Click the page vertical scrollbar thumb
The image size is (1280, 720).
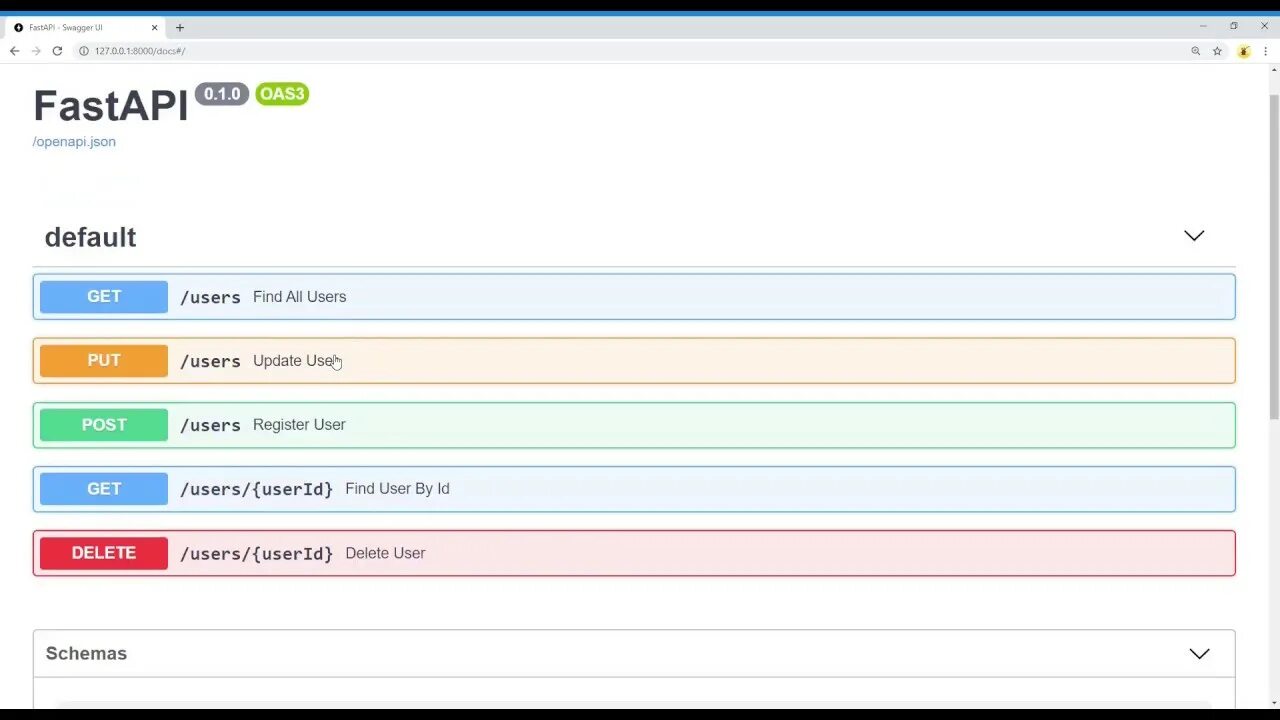click(1274, 256)
